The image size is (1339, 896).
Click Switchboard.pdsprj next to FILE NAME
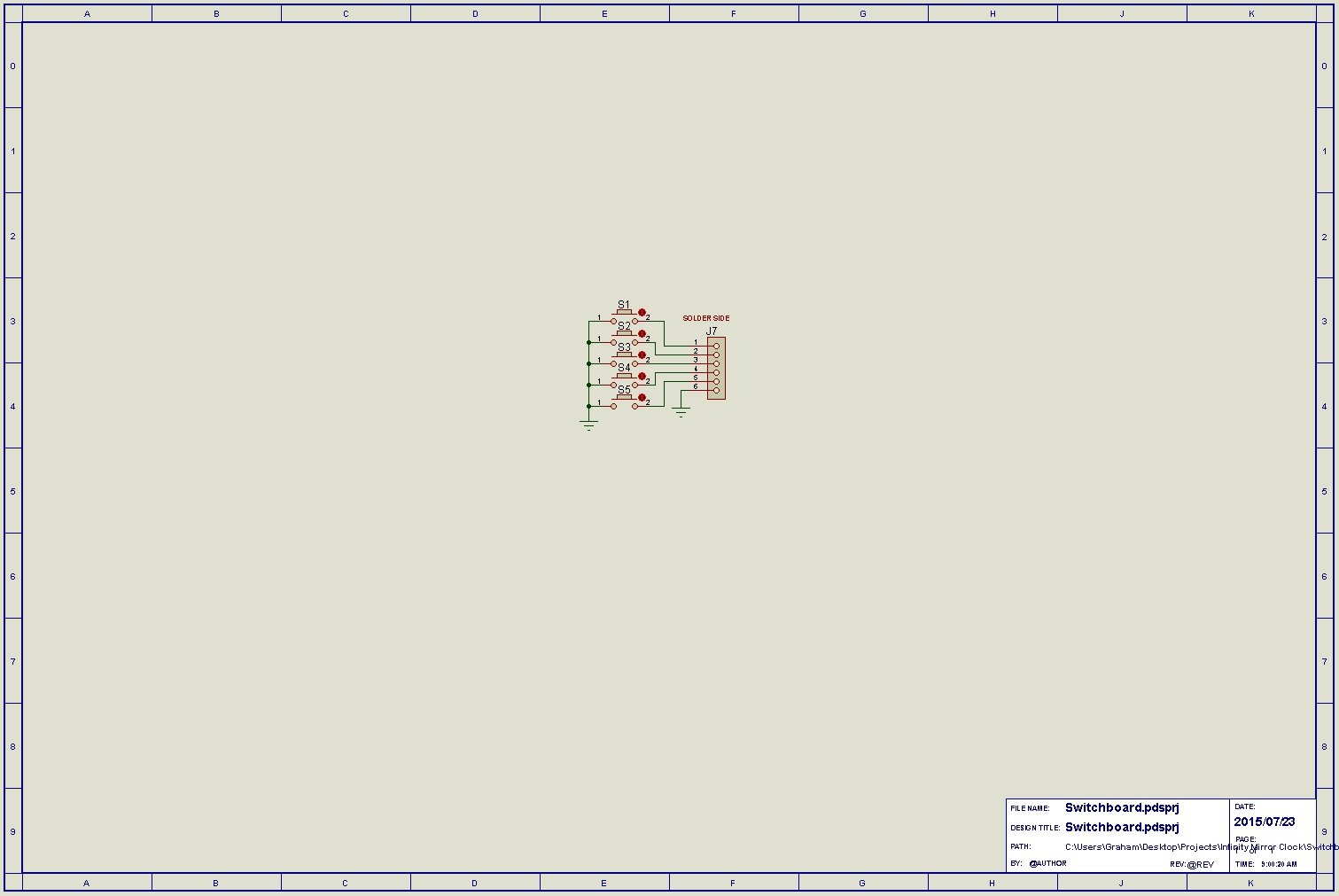point(1122,807)
